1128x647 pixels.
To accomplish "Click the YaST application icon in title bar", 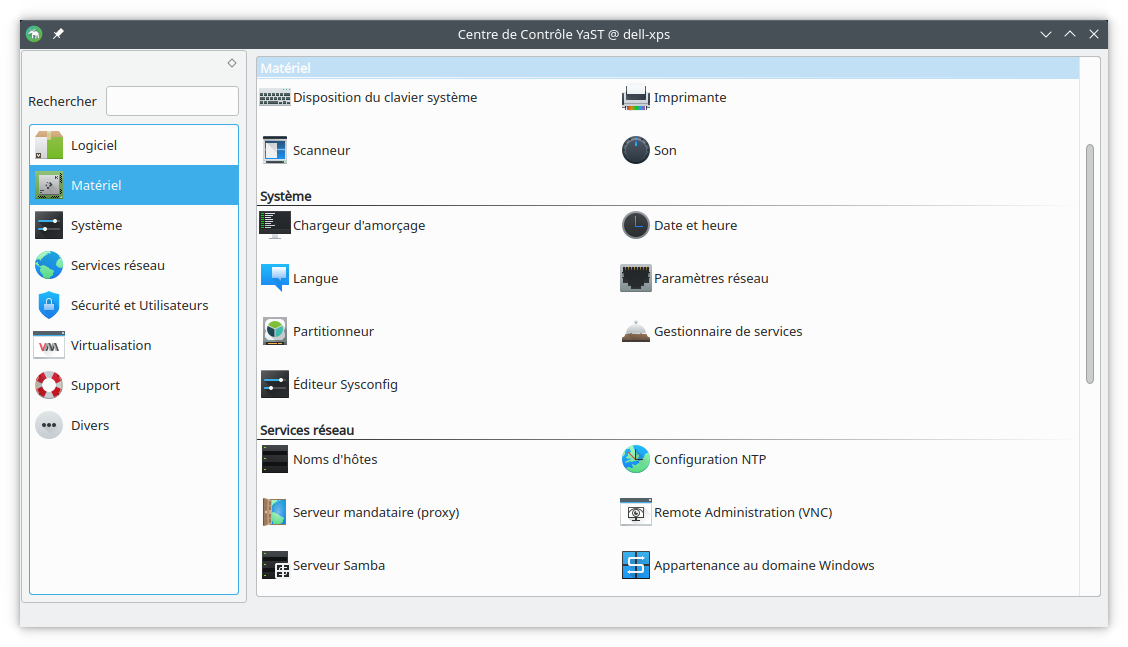I will pos(34,34).
